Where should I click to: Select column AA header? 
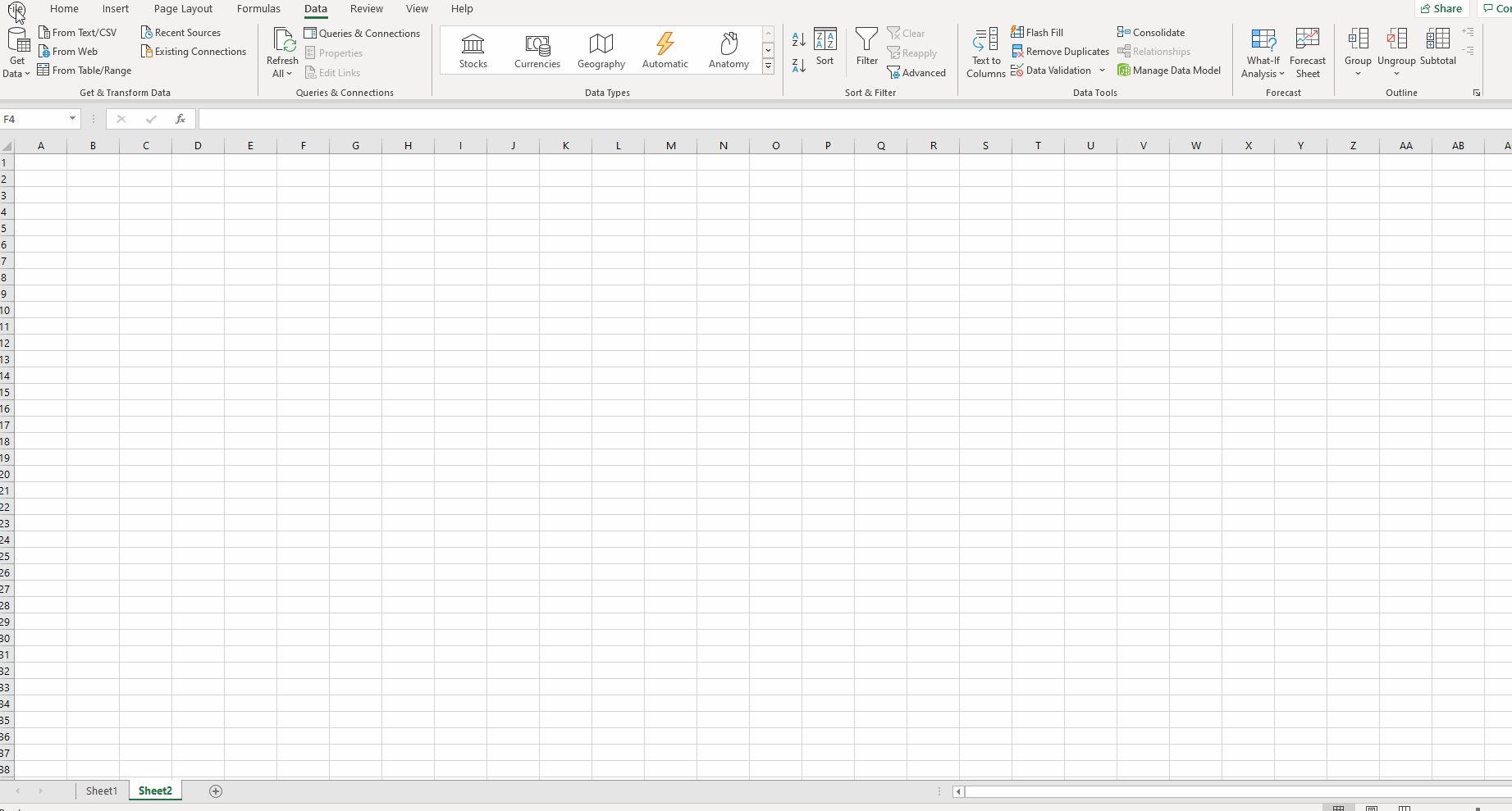click(x=1405, y=146)
